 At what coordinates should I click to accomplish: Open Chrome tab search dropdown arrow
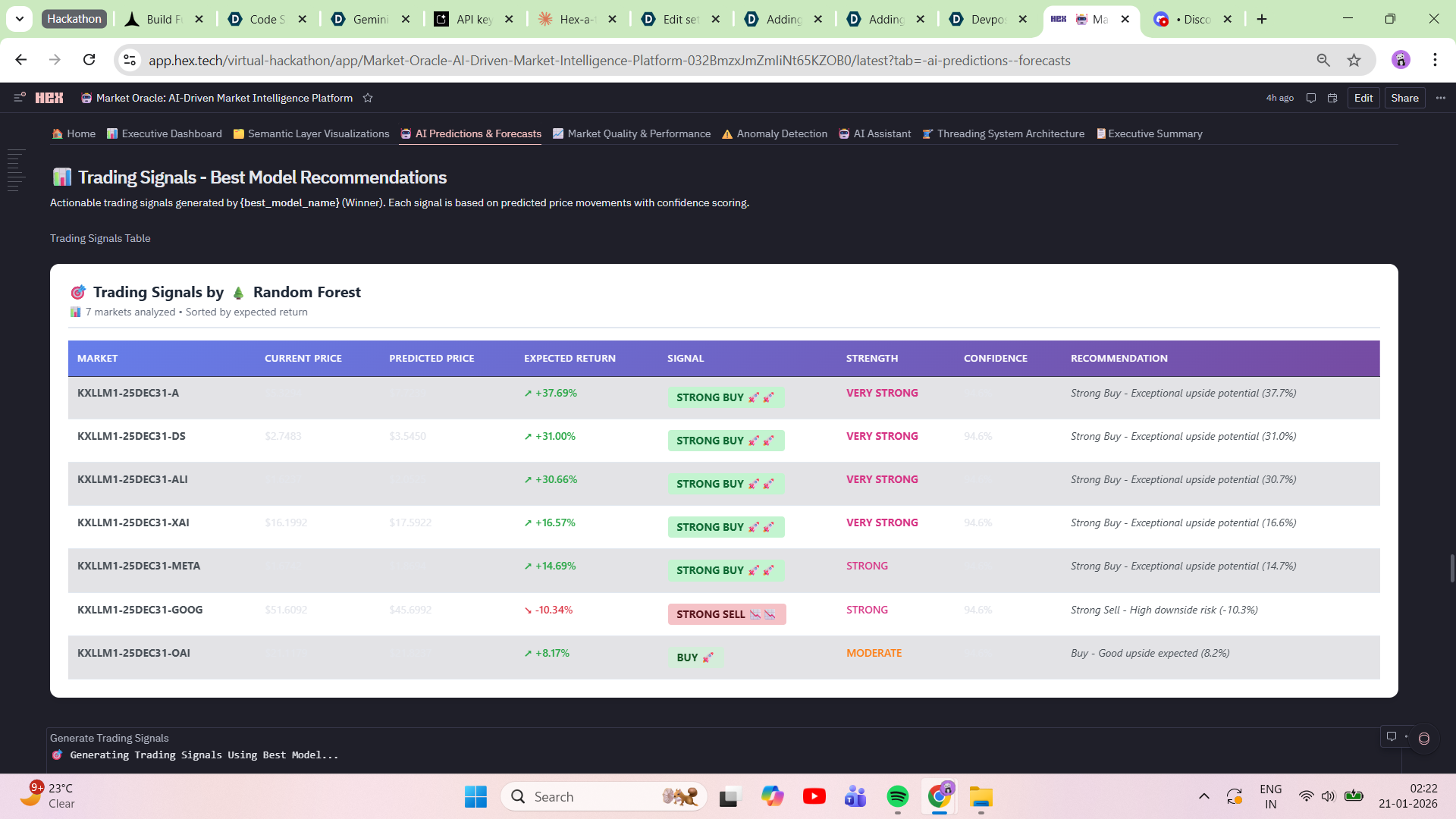coord(20,19)
